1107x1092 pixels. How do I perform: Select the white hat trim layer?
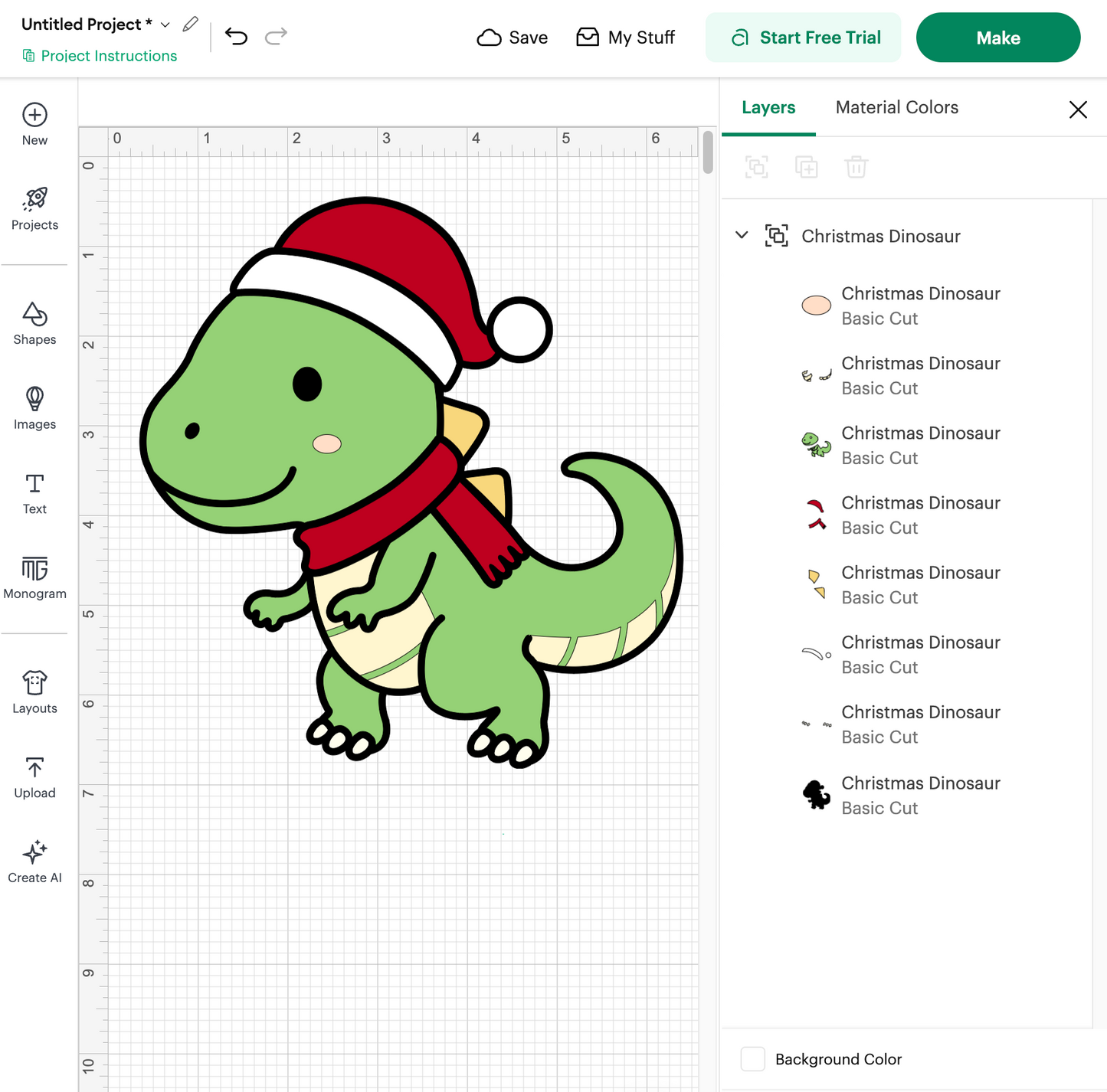coord(906,654)
